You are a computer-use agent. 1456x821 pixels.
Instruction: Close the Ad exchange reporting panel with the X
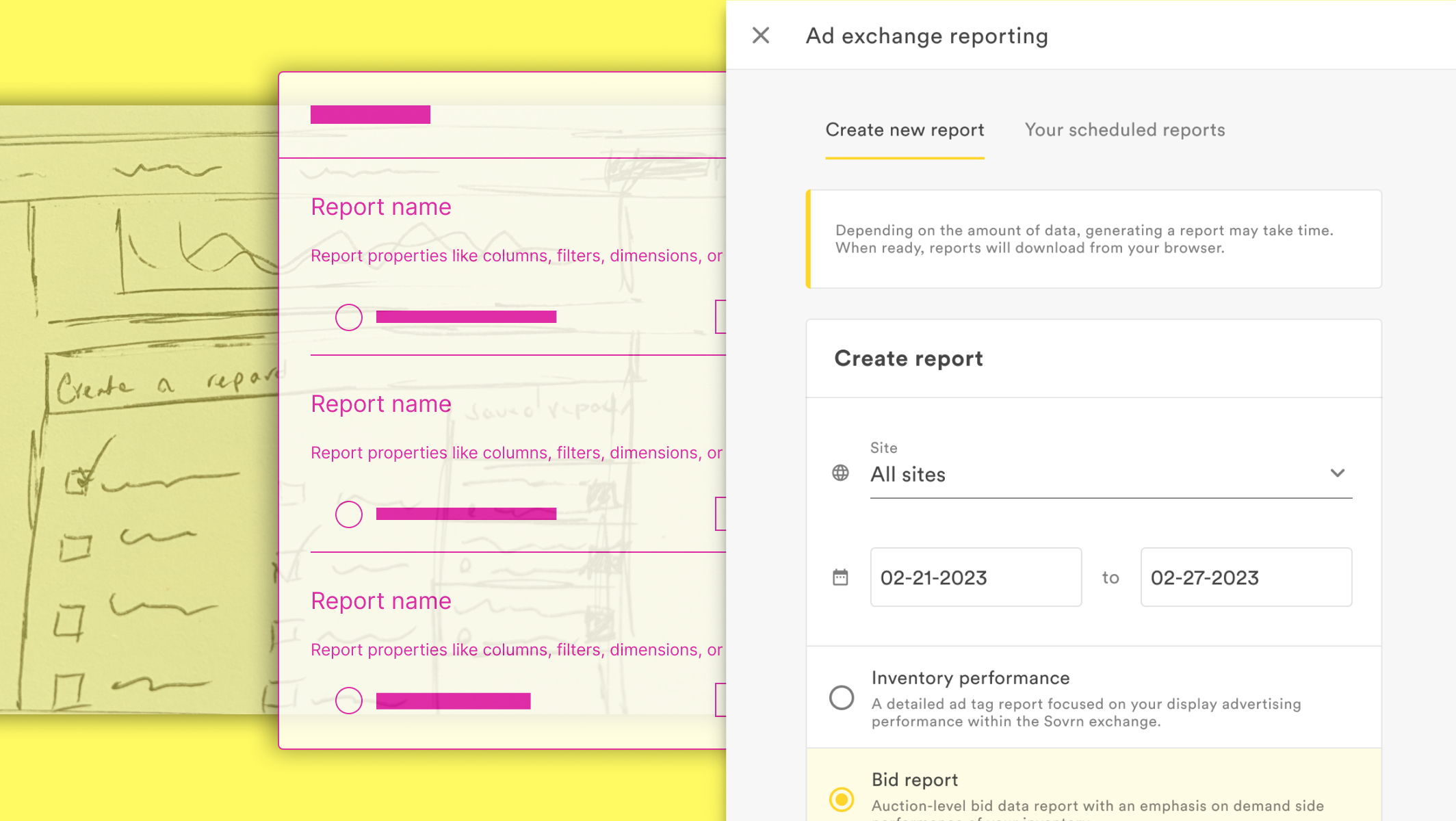[761, 35]
